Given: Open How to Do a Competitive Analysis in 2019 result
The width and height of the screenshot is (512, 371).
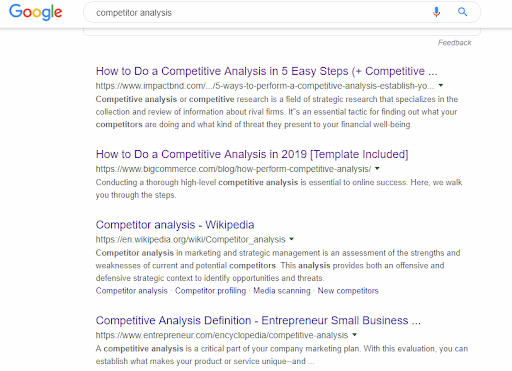Looking at the screenshot, I should coord(252,154).
